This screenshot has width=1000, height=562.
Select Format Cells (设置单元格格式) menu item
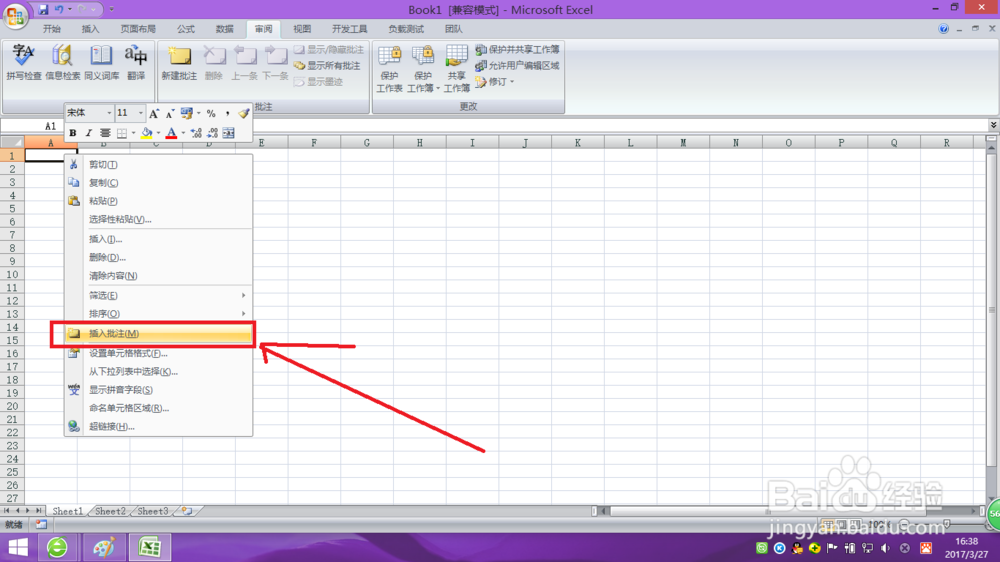(x=158, y=353)
